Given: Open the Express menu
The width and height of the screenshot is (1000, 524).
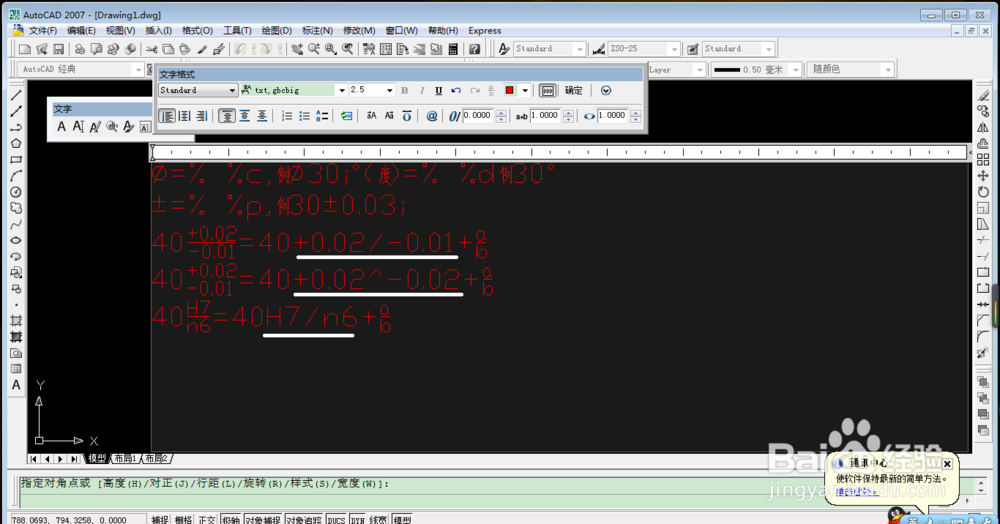Looking at the screenshot, I should [x=485, y=31].
